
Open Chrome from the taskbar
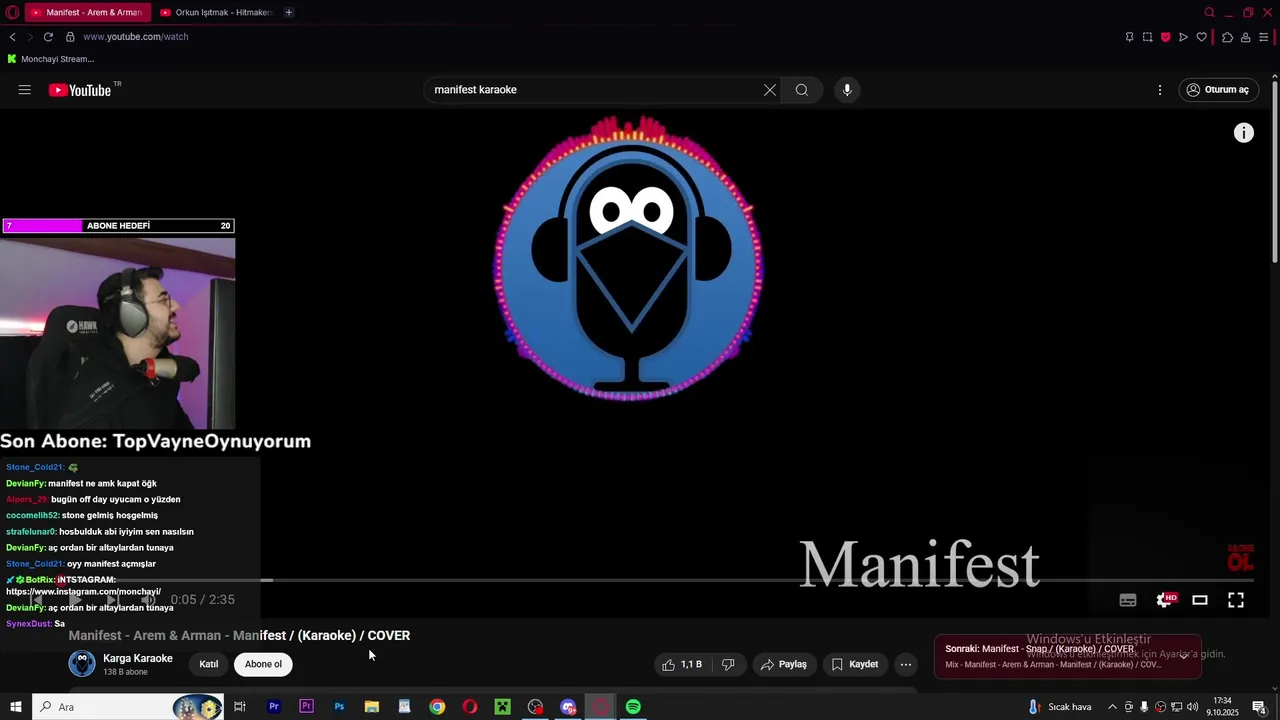tap(437, 707)
